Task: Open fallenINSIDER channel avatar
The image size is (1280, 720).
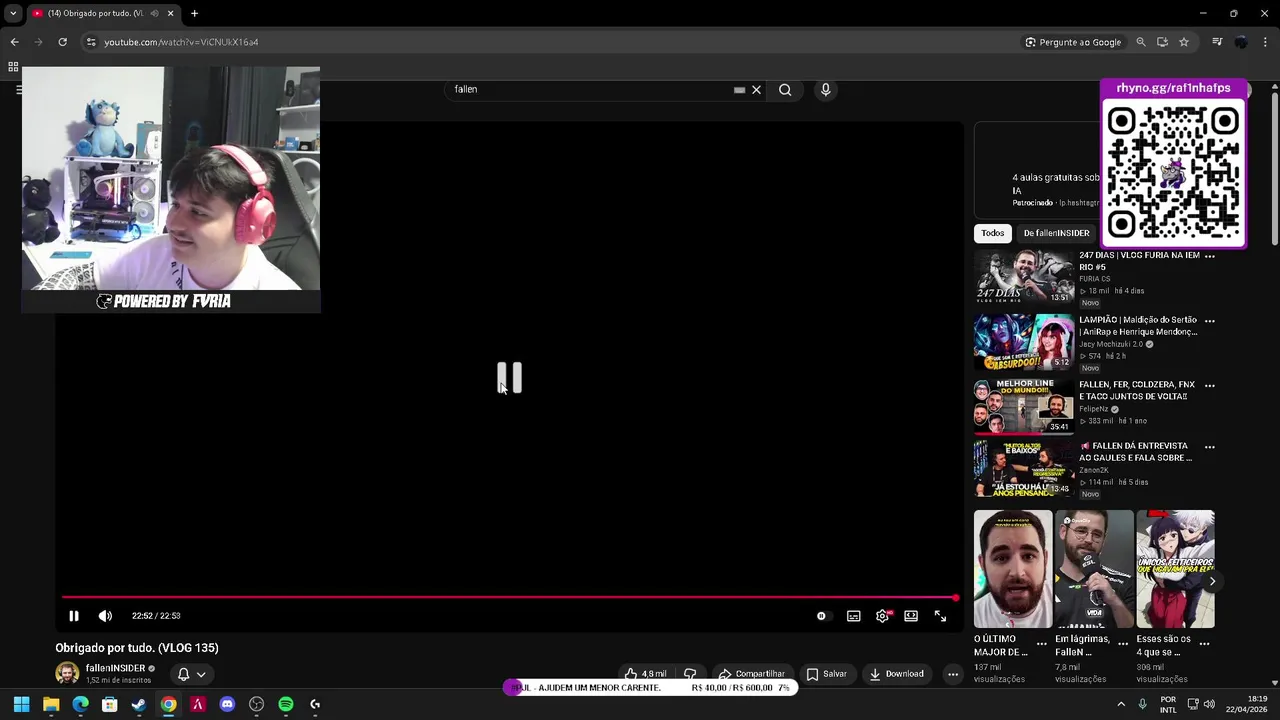Action: (x=67, y=673)
